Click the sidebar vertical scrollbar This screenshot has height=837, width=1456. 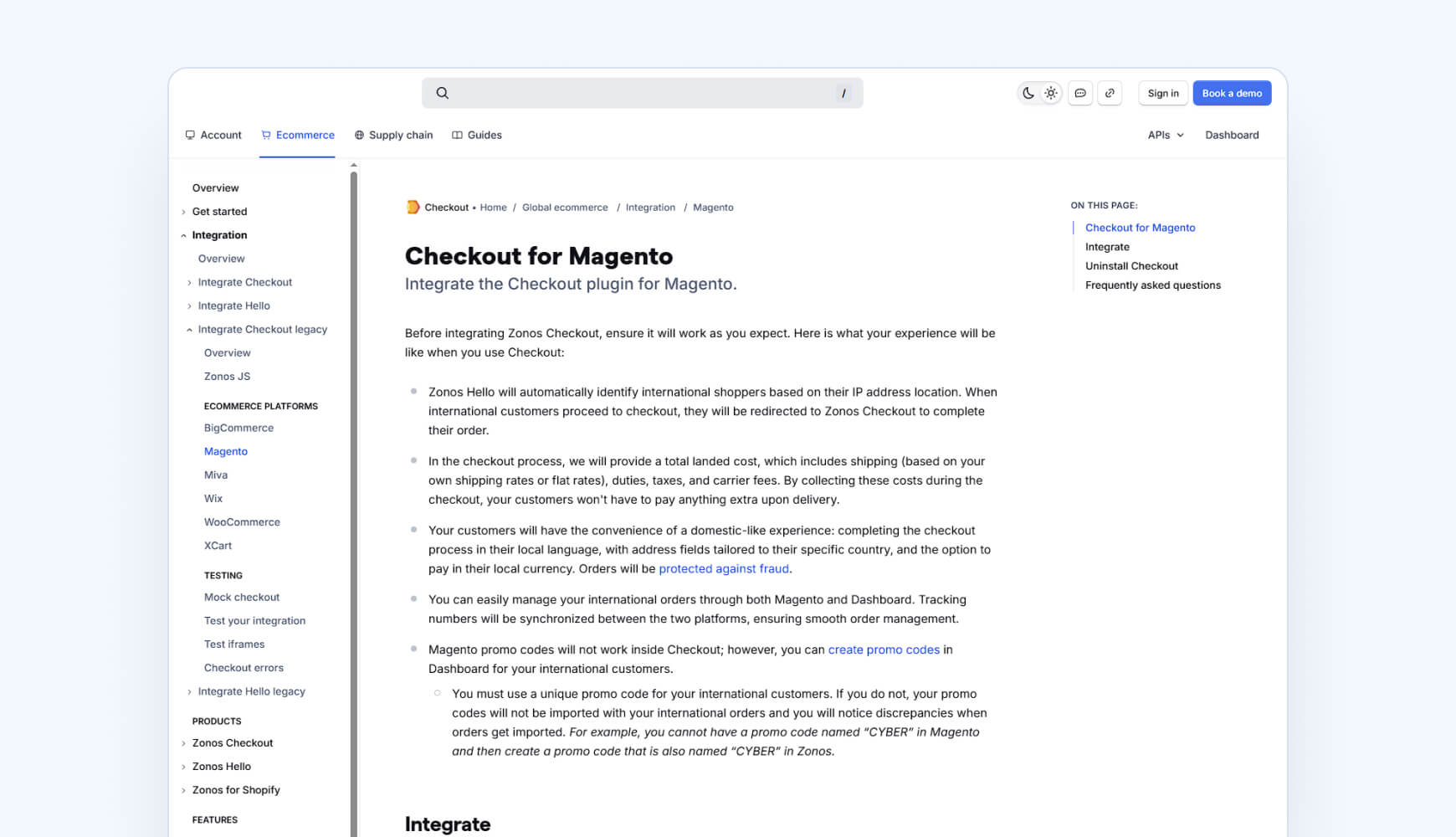coord(354,502)
